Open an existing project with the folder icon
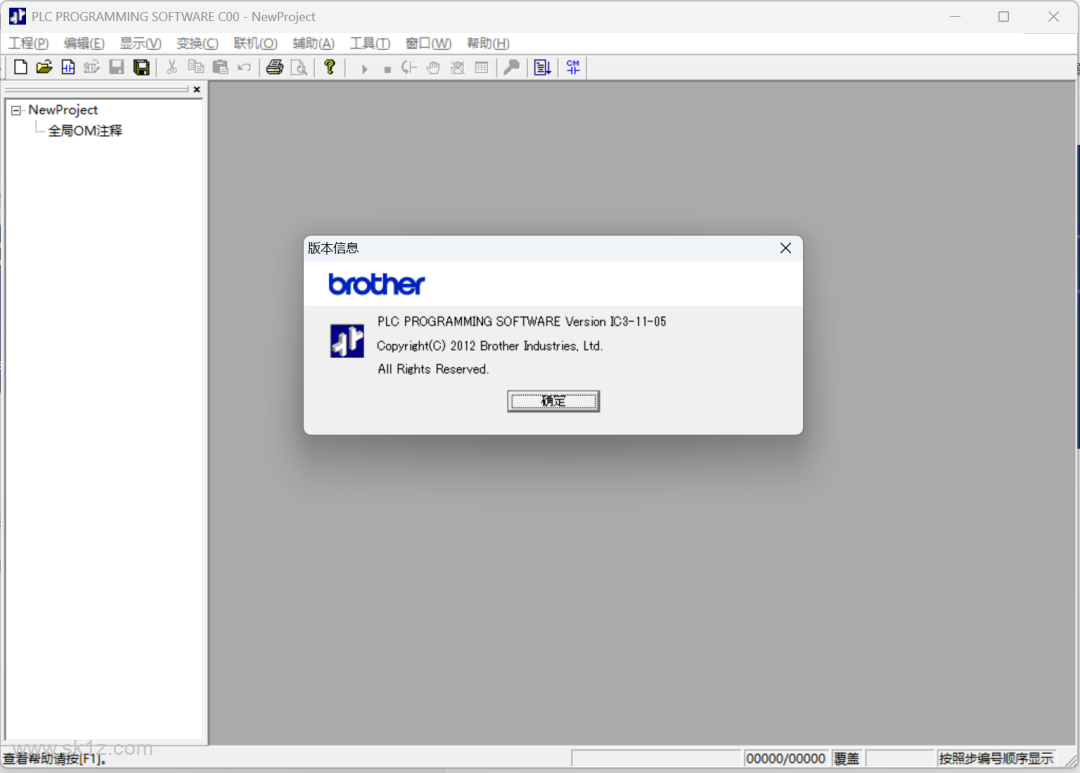 pos(44,68)
